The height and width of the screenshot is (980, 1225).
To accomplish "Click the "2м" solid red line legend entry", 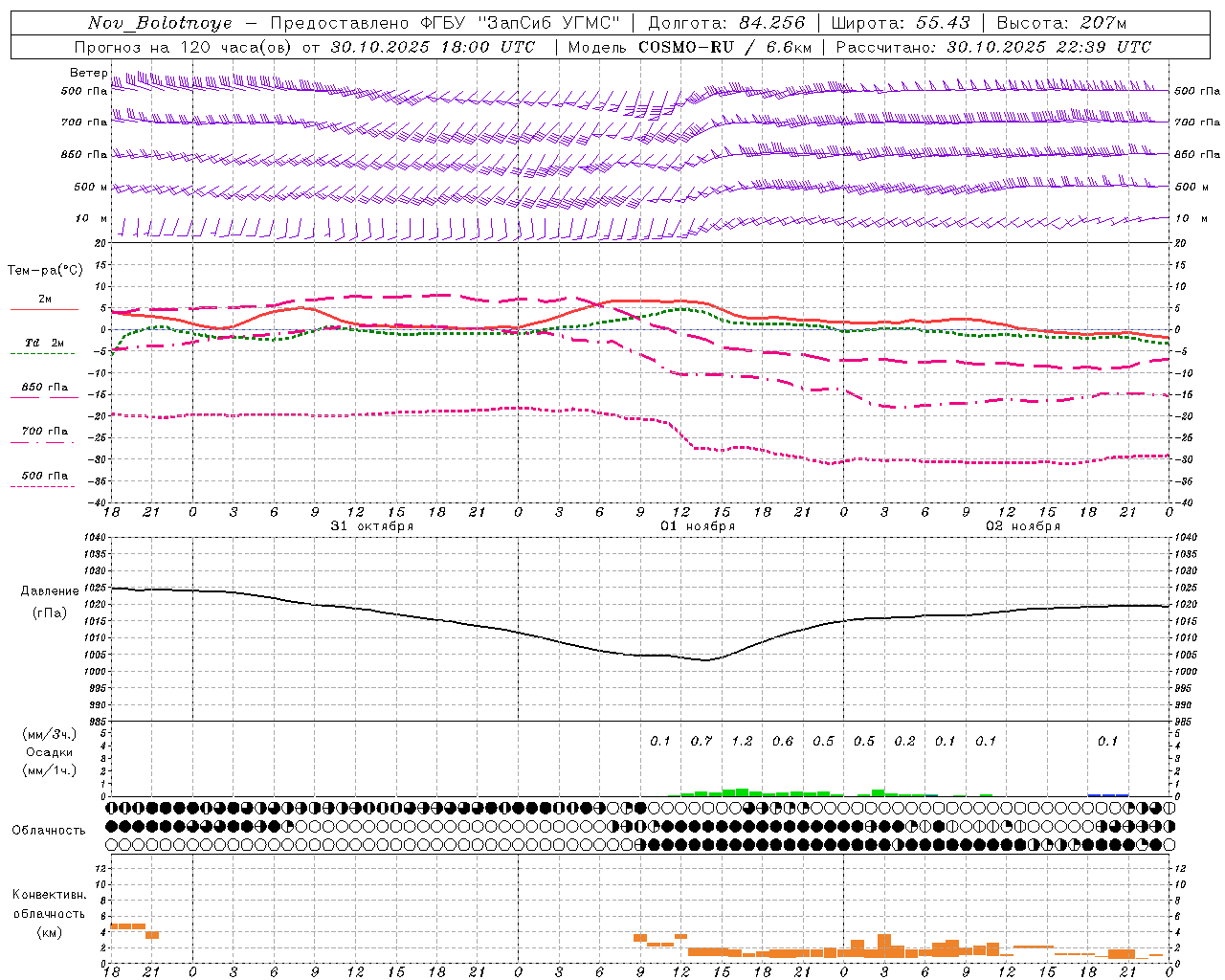I will click(44, 300).
